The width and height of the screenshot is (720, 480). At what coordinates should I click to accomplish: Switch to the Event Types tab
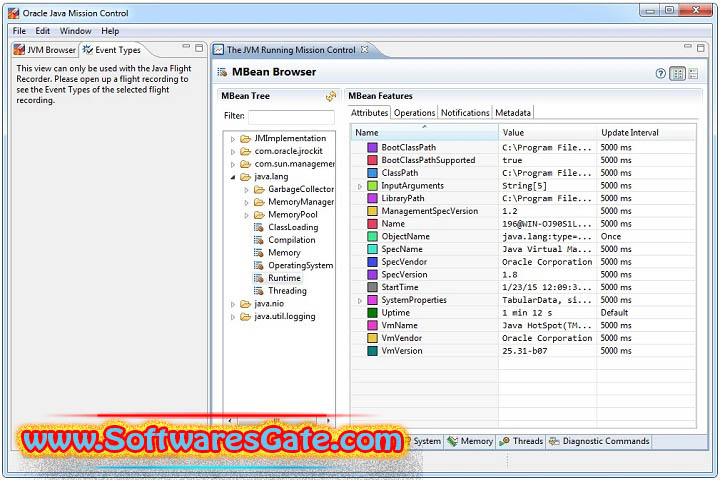[112, 50]
